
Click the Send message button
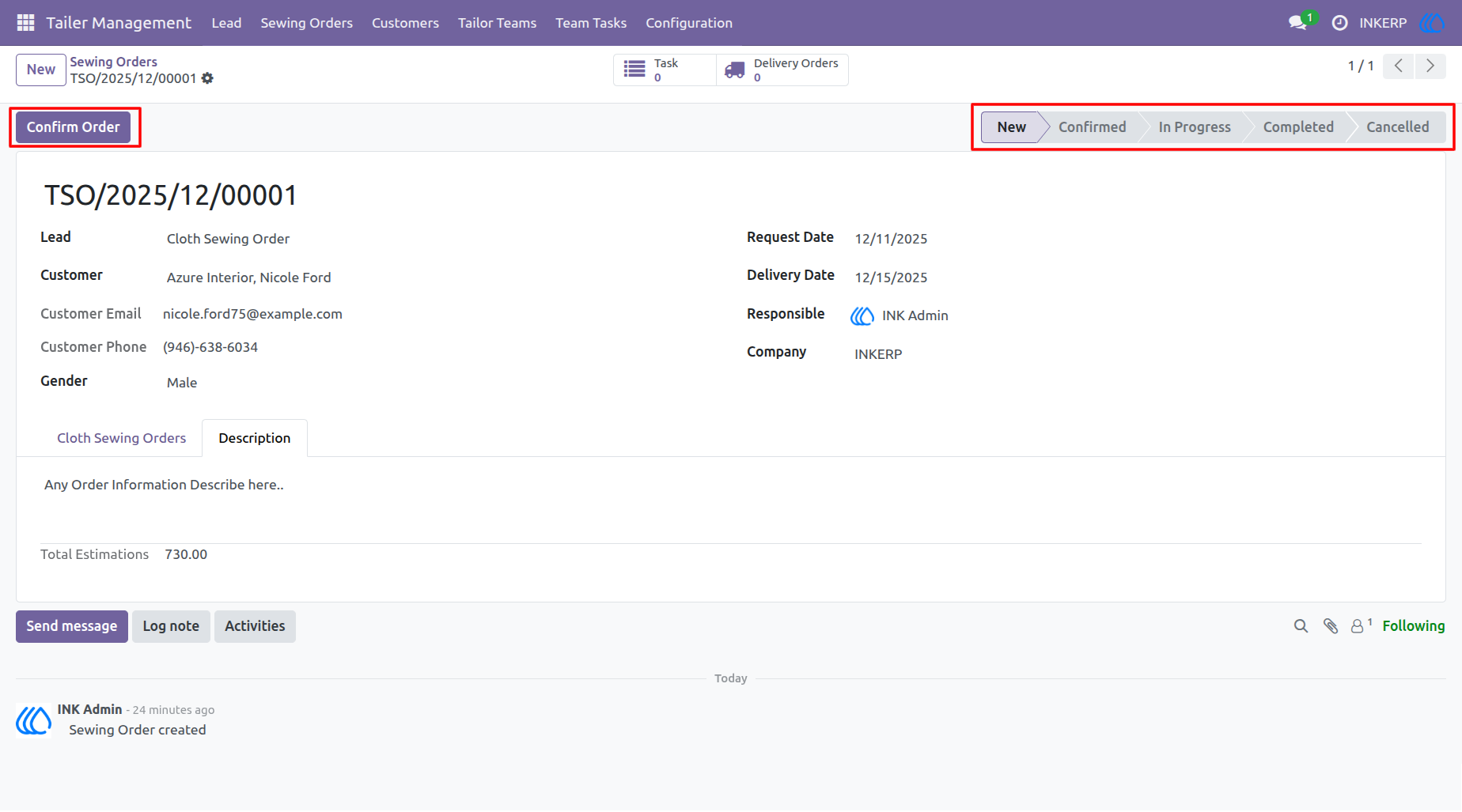click(x=72, y=626)
